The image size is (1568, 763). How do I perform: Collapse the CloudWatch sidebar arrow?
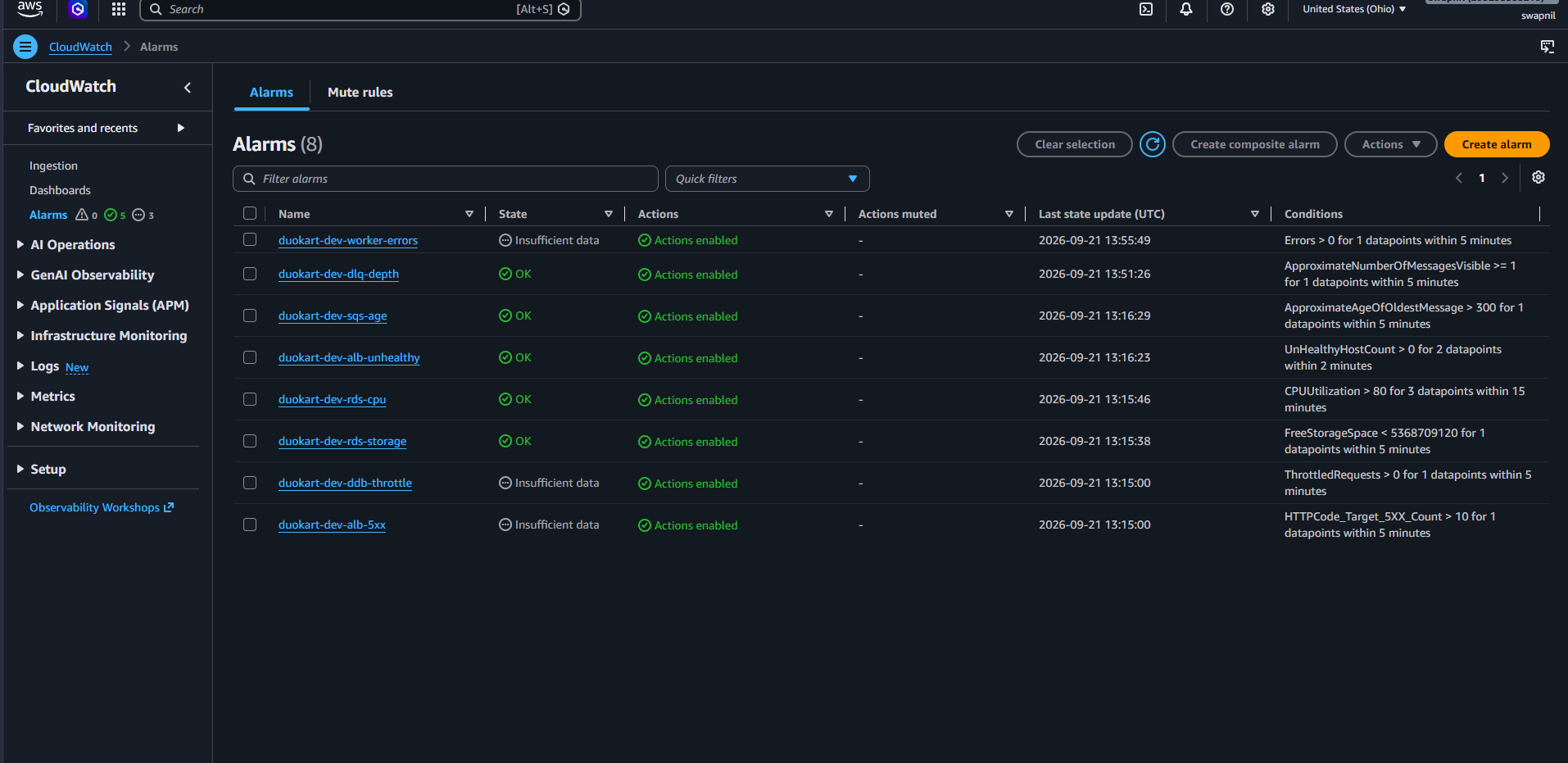(188, 87)
